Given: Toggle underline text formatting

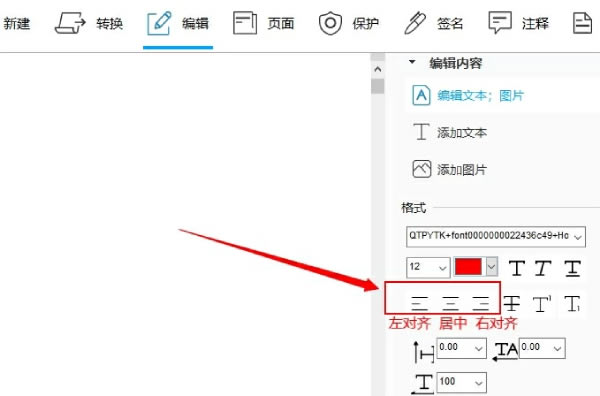Looking at the screenshot, I should [573, 268].
